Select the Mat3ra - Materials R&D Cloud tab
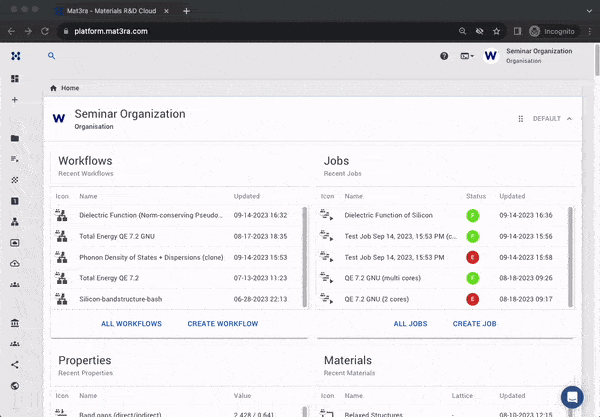The height and width of the screenshot is (417, 600). [x=111, y=11]
